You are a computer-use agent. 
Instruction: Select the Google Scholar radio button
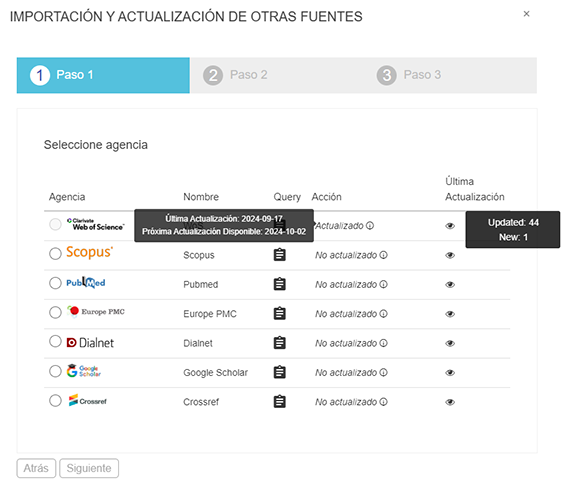[55, 371]
